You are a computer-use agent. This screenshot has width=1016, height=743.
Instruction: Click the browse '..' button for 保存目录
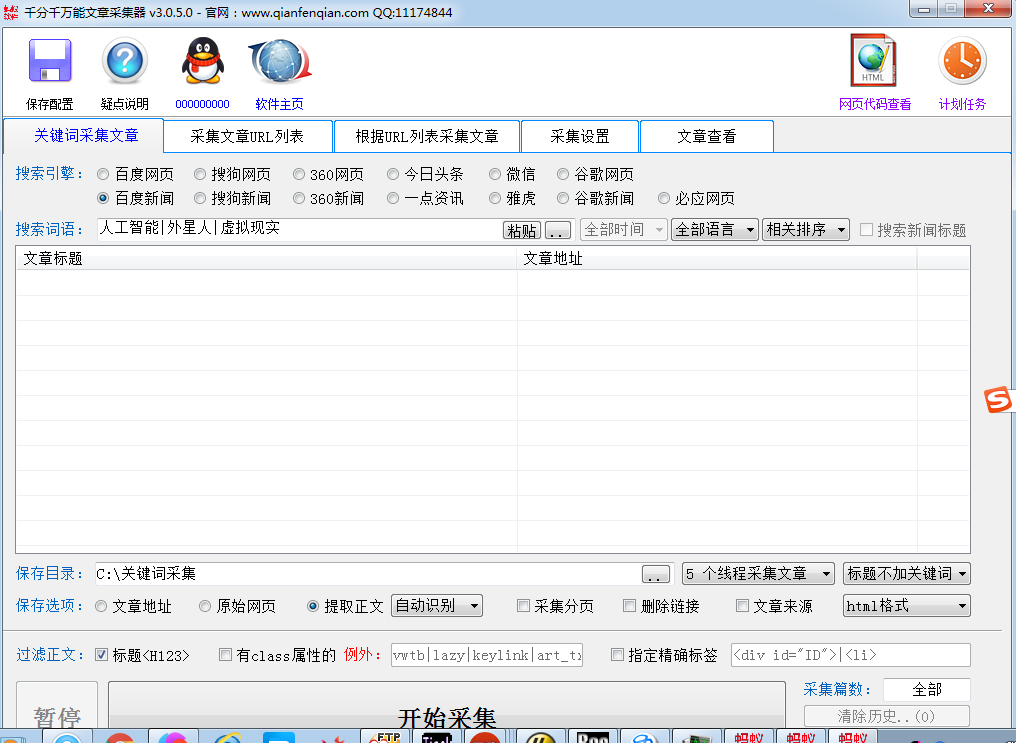point(656,574)
